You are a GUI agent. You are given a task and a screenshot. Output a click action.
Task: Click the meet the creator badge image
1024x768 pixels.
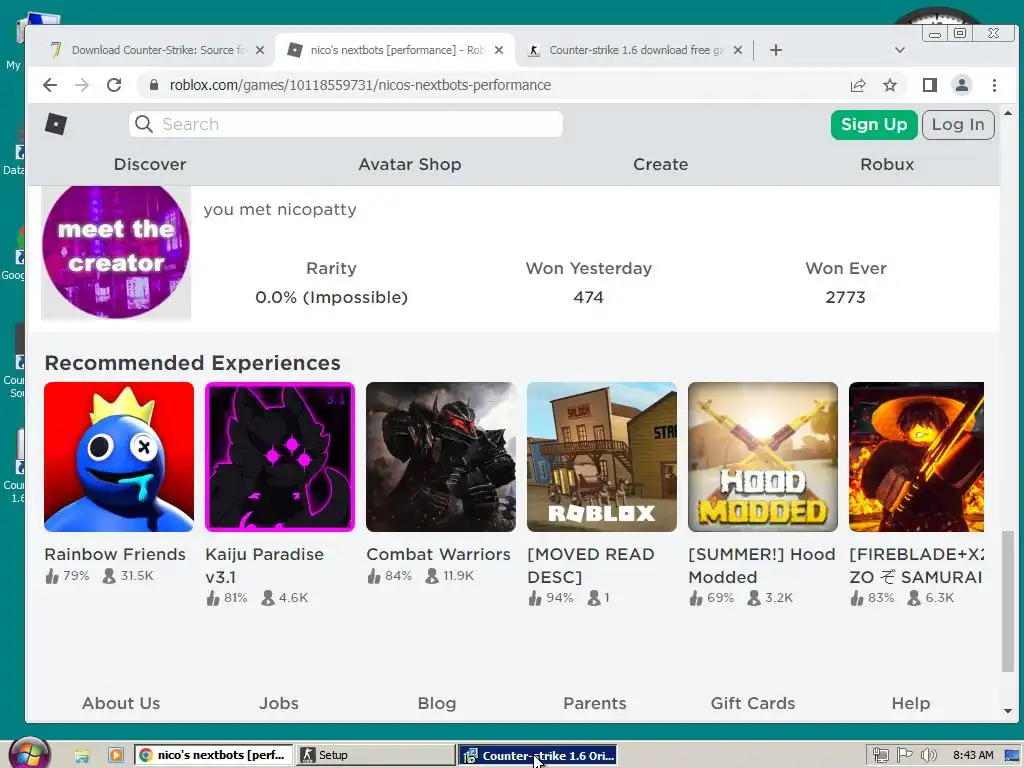pyautogui.click(x=116, y=253)
